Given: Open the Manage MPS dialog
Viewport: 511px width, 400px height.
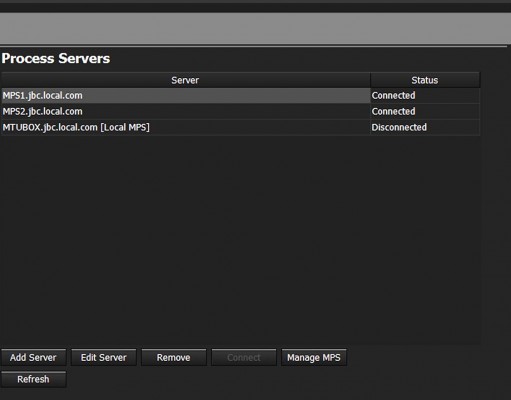Looking at the screenshot, I should click(314, 357).
